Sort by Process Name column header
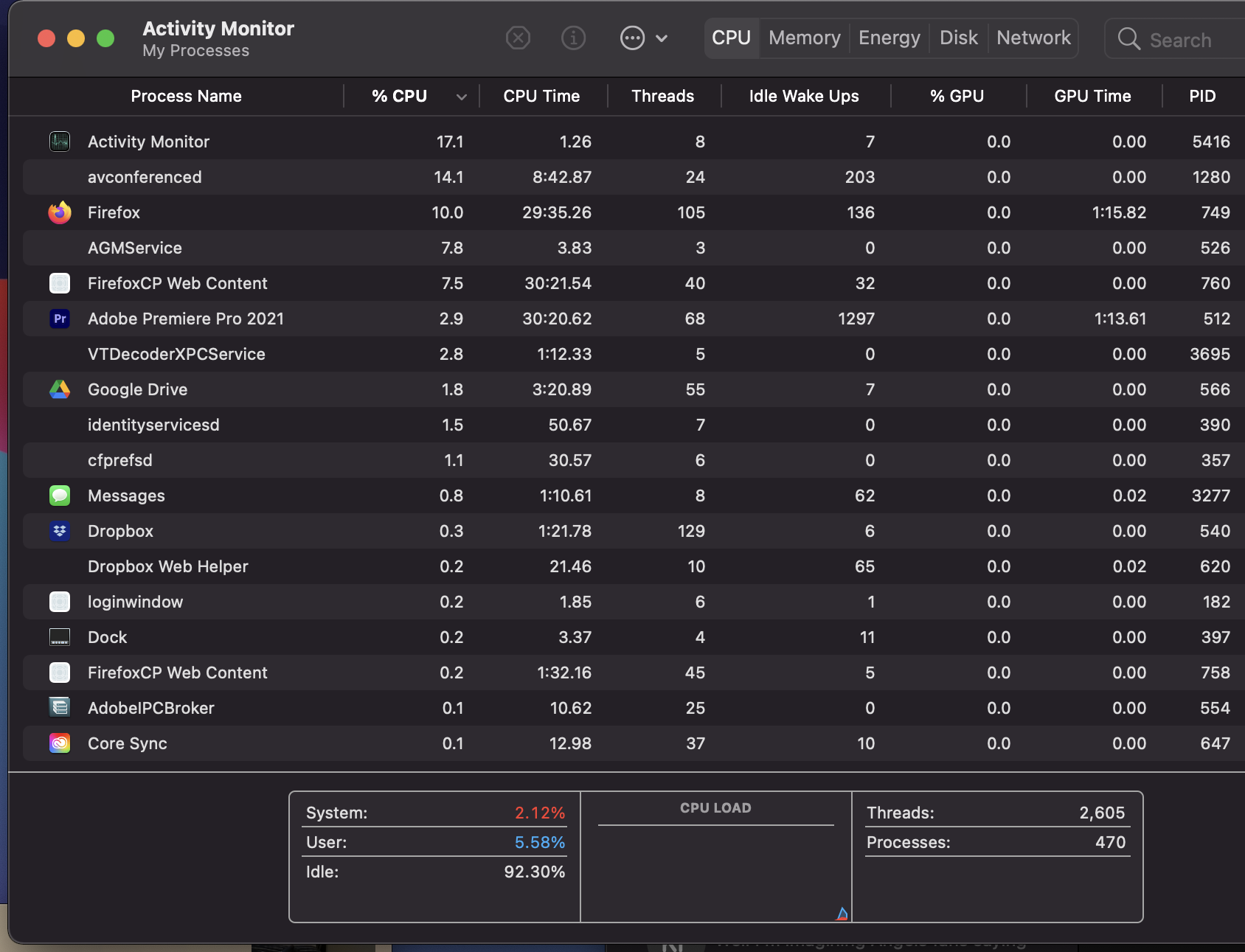 pos(186,96)
